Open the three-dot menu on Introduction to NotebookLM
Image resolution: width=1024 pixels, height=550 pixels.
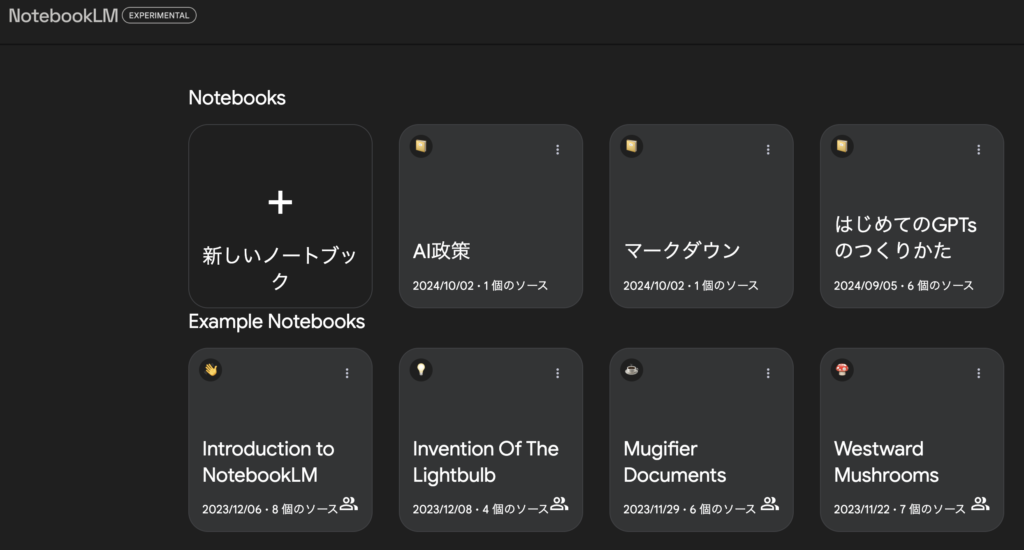tap(347, 373)
